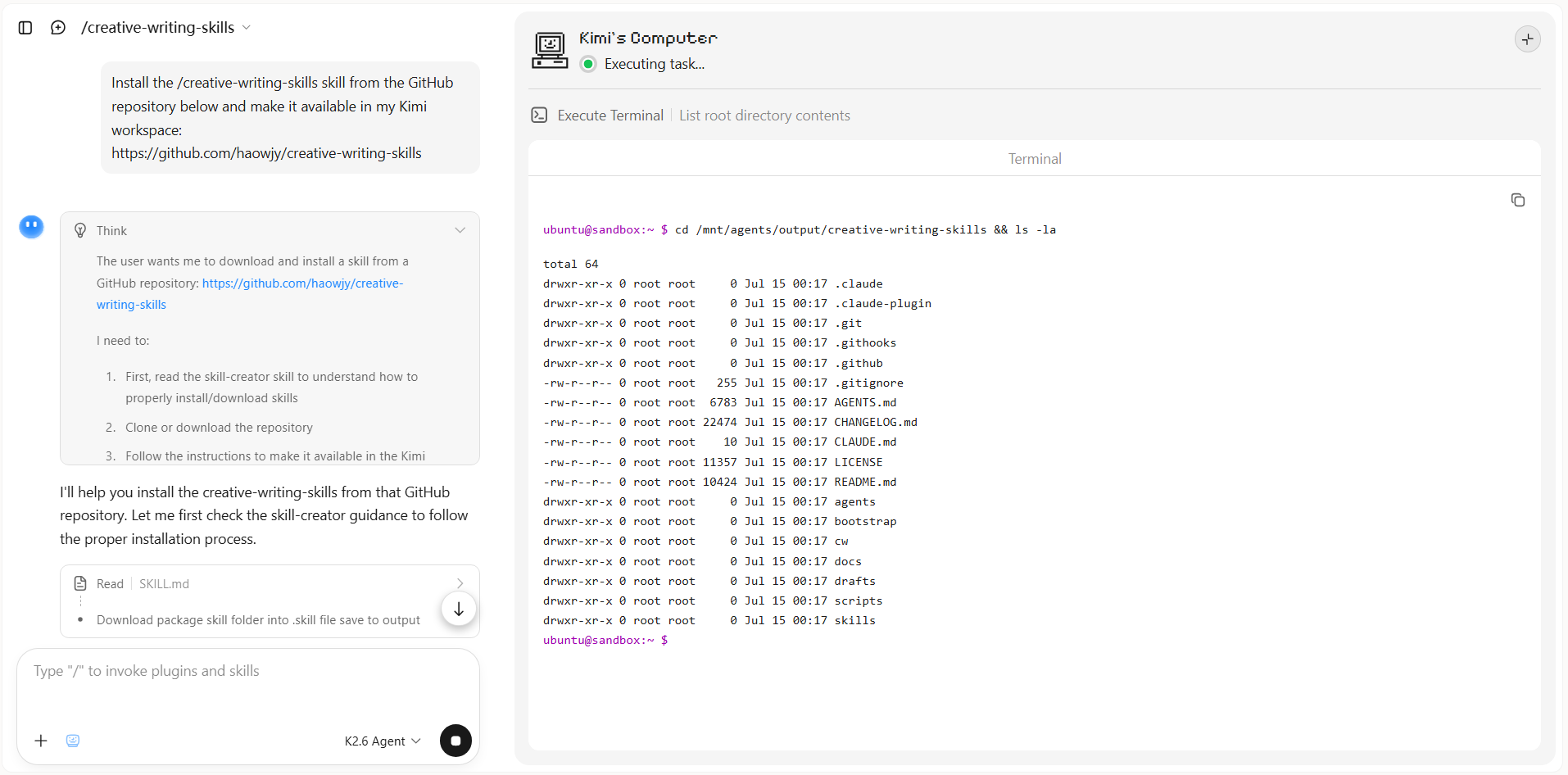Screen dimensions: 1568x775
Task: Toggle the sidebar panel icon
Action: 25,28
